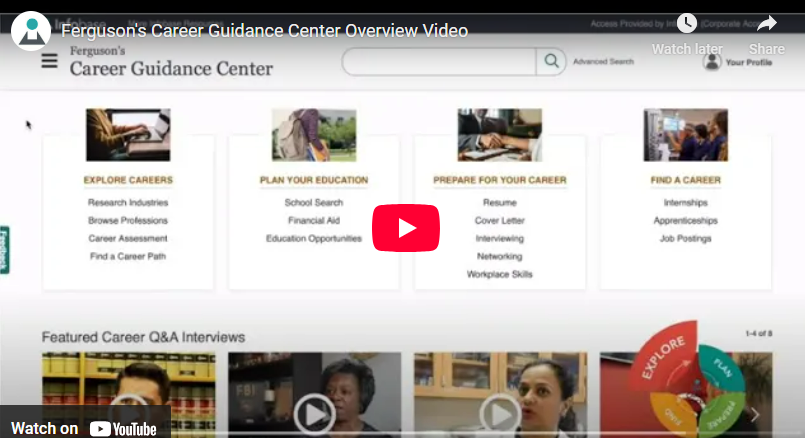Click the Prepare For Your Career handshake image
Viewport: 805px width, 438px height.
coord(500,135)
